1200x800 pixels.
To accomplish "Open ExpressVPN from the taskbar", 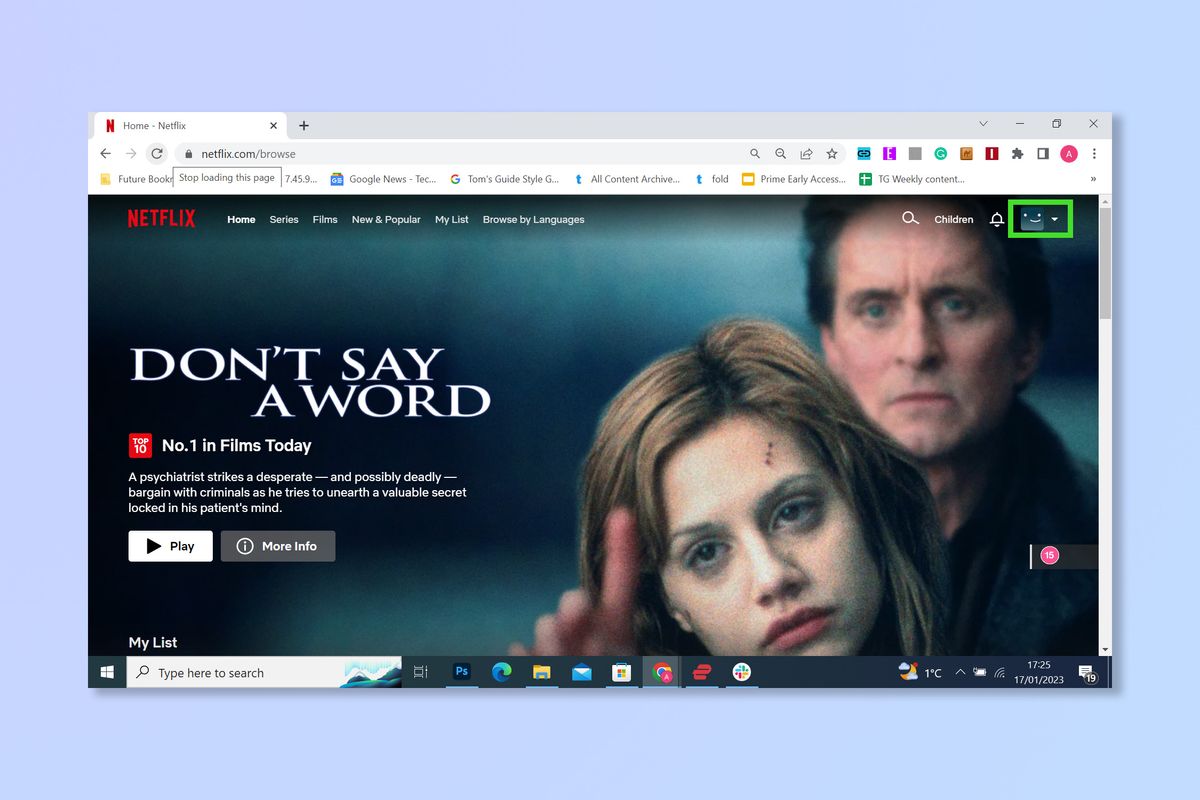I will click(x=701, y=671).
